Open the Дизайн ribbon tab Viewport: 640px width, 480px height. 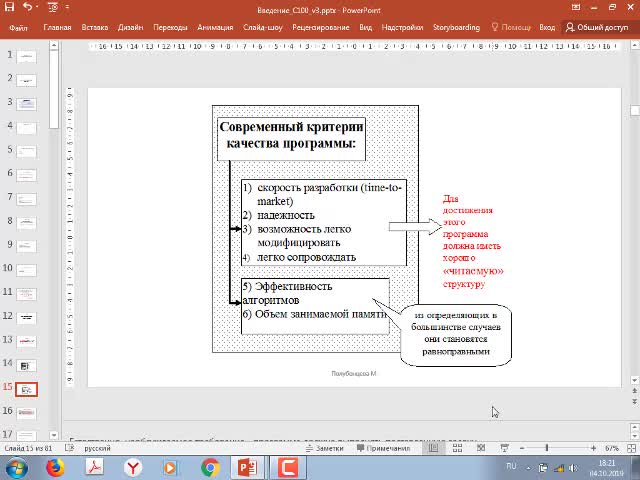point(130,27)
